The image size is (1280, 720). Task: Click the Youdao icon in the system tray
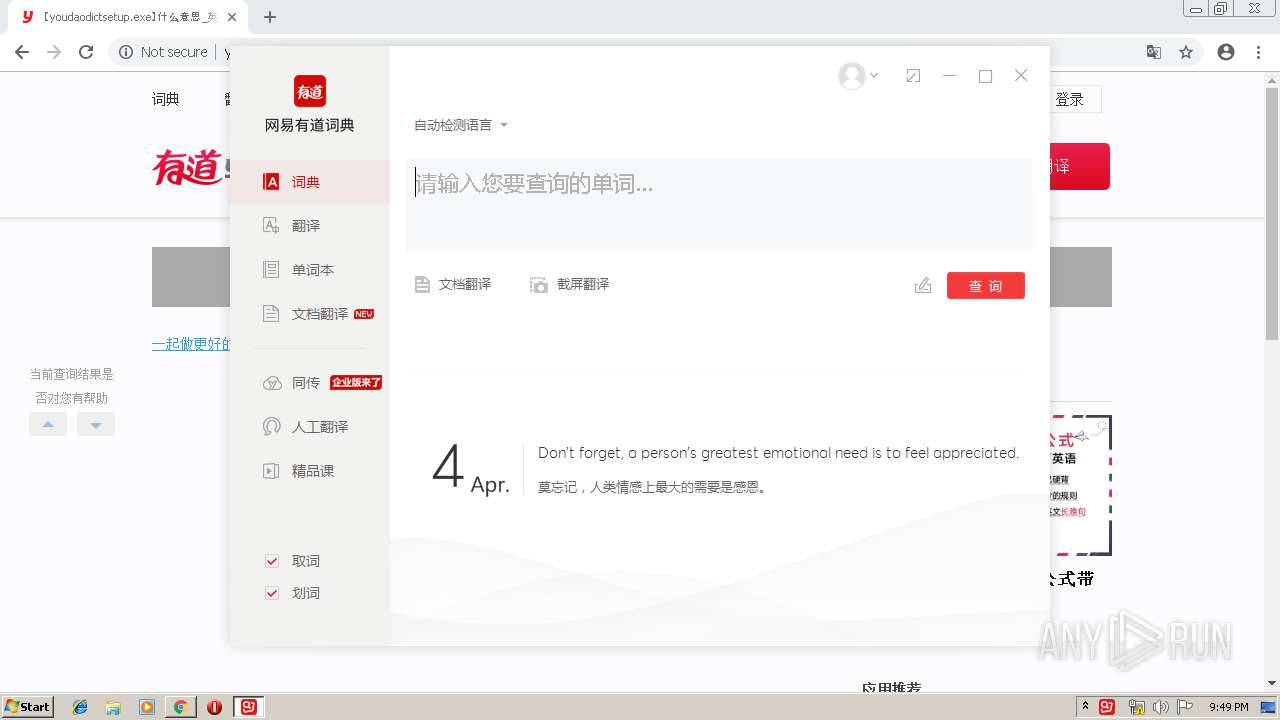coord(1107,707)
